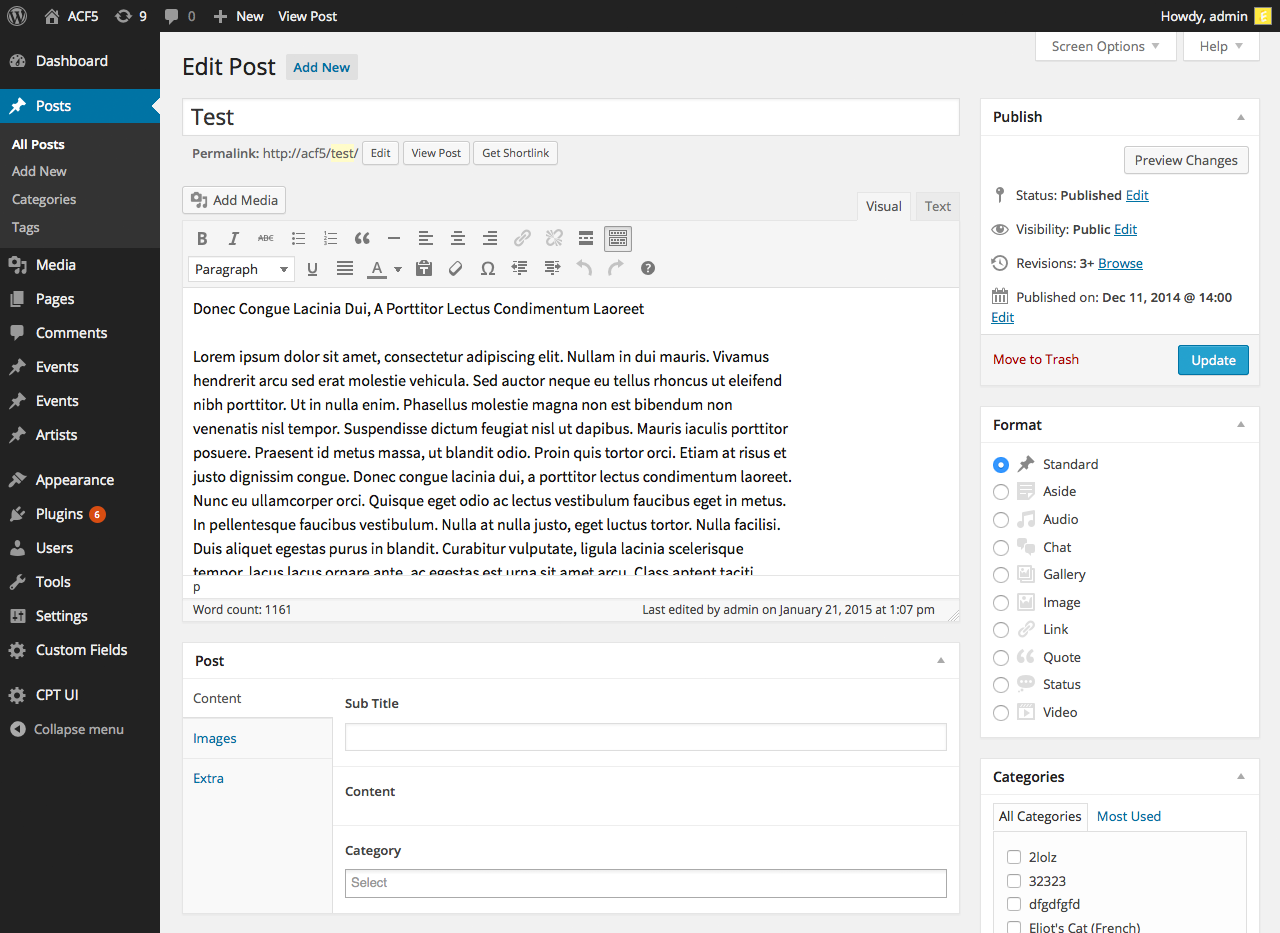This screenshot has height=933, width=1280.
Task: Open the special character omega tool
Action: point(487,268)
